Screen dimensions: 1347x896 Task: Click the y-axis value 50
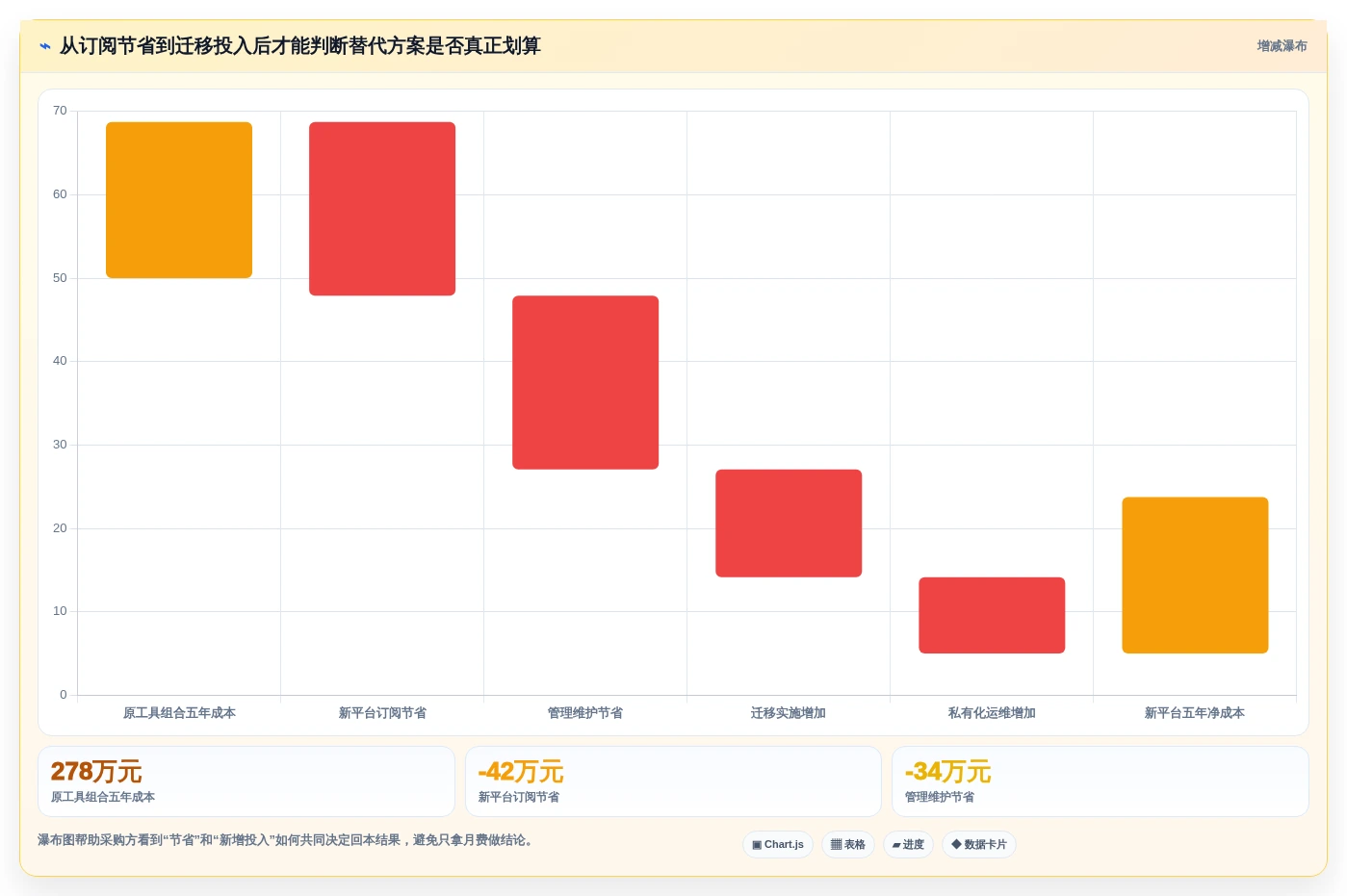coord(60,278)
